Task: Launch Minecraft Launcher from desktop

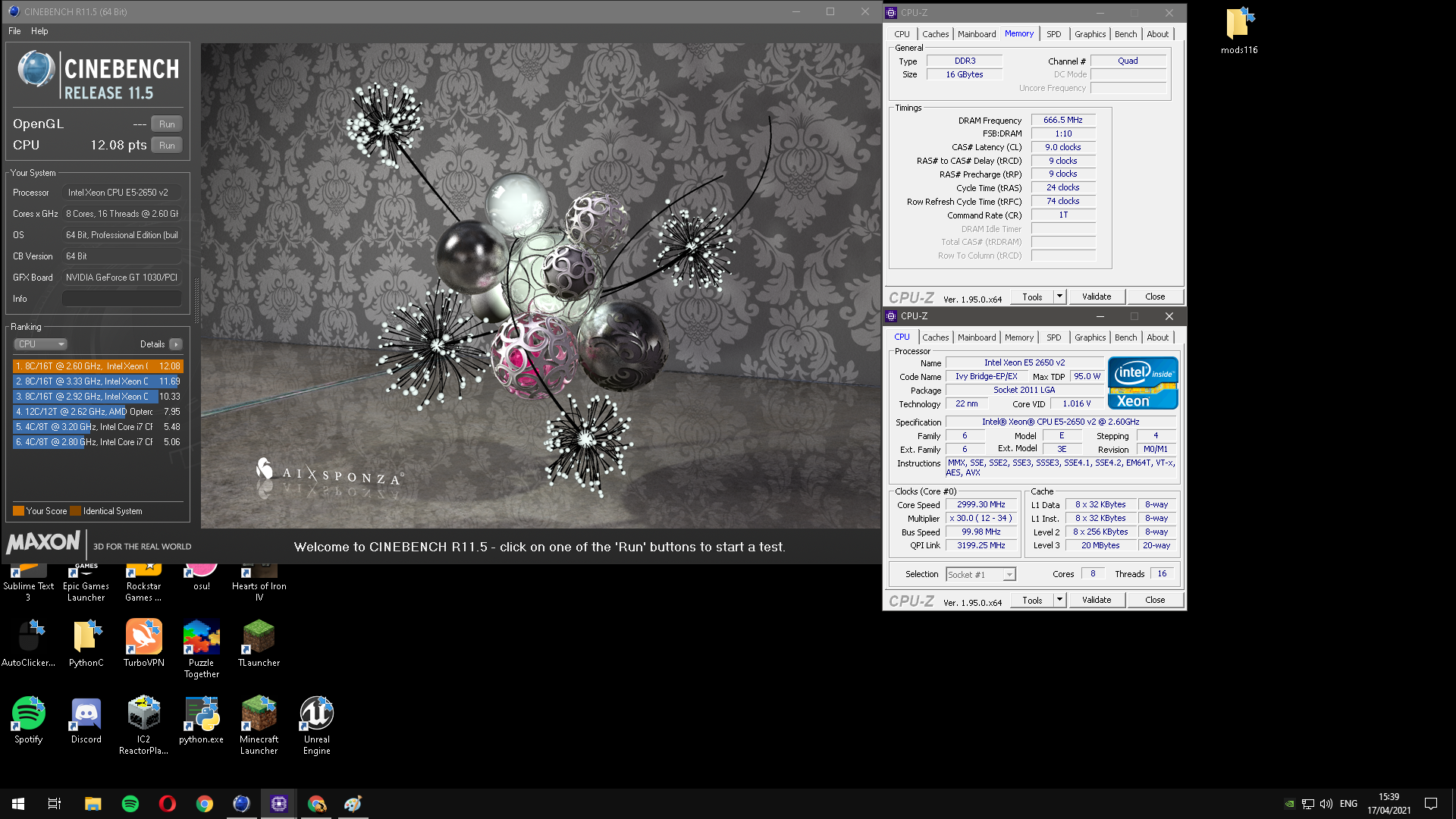Action: pyautogui.click(x=259, y=725)
